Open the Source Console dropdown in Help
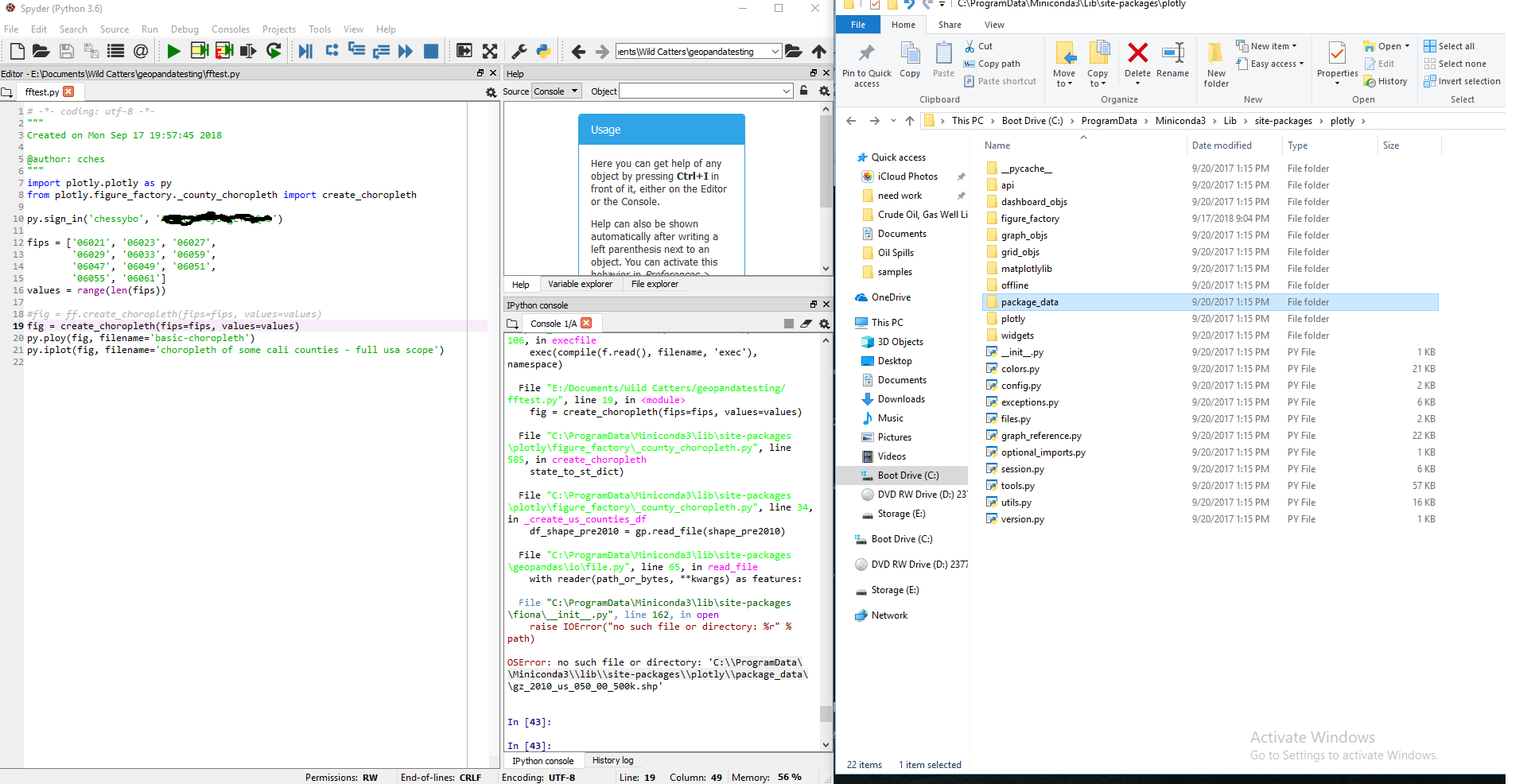The width and height of the screenshot is (1527, 784). click(x=557, y=91)
